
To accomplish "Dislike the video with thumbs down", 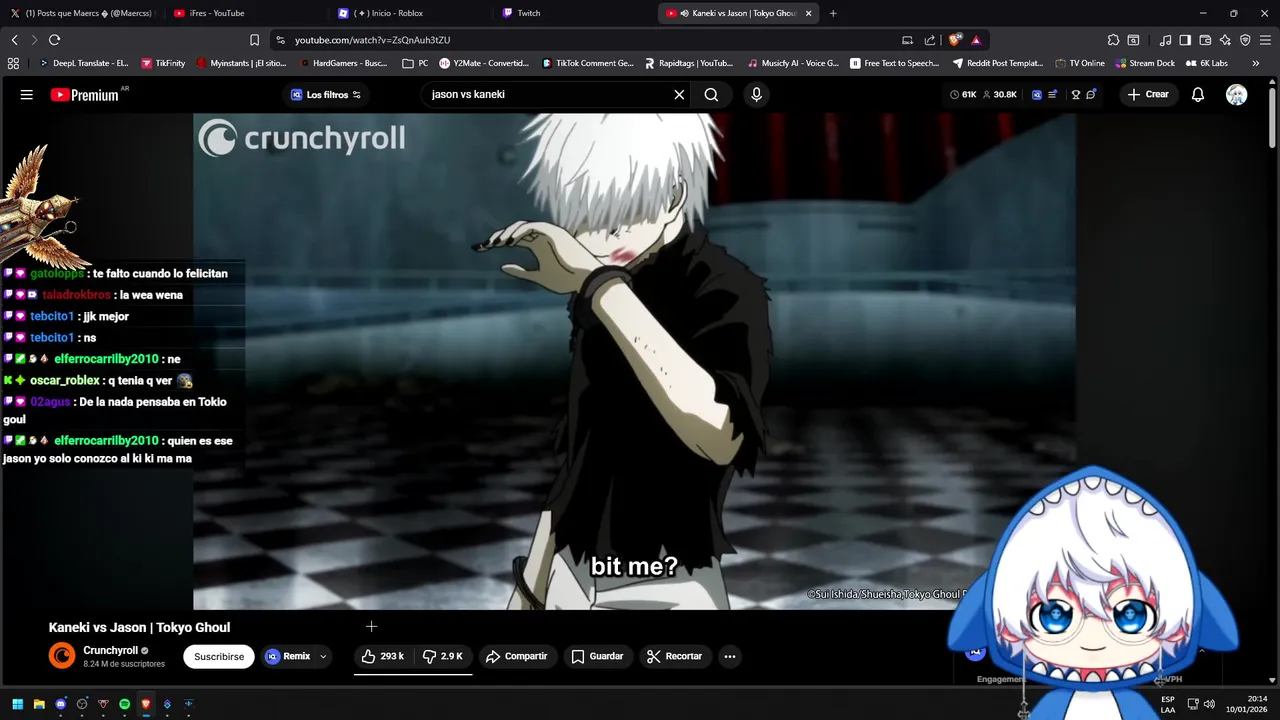I will click(x=442, y=657).
